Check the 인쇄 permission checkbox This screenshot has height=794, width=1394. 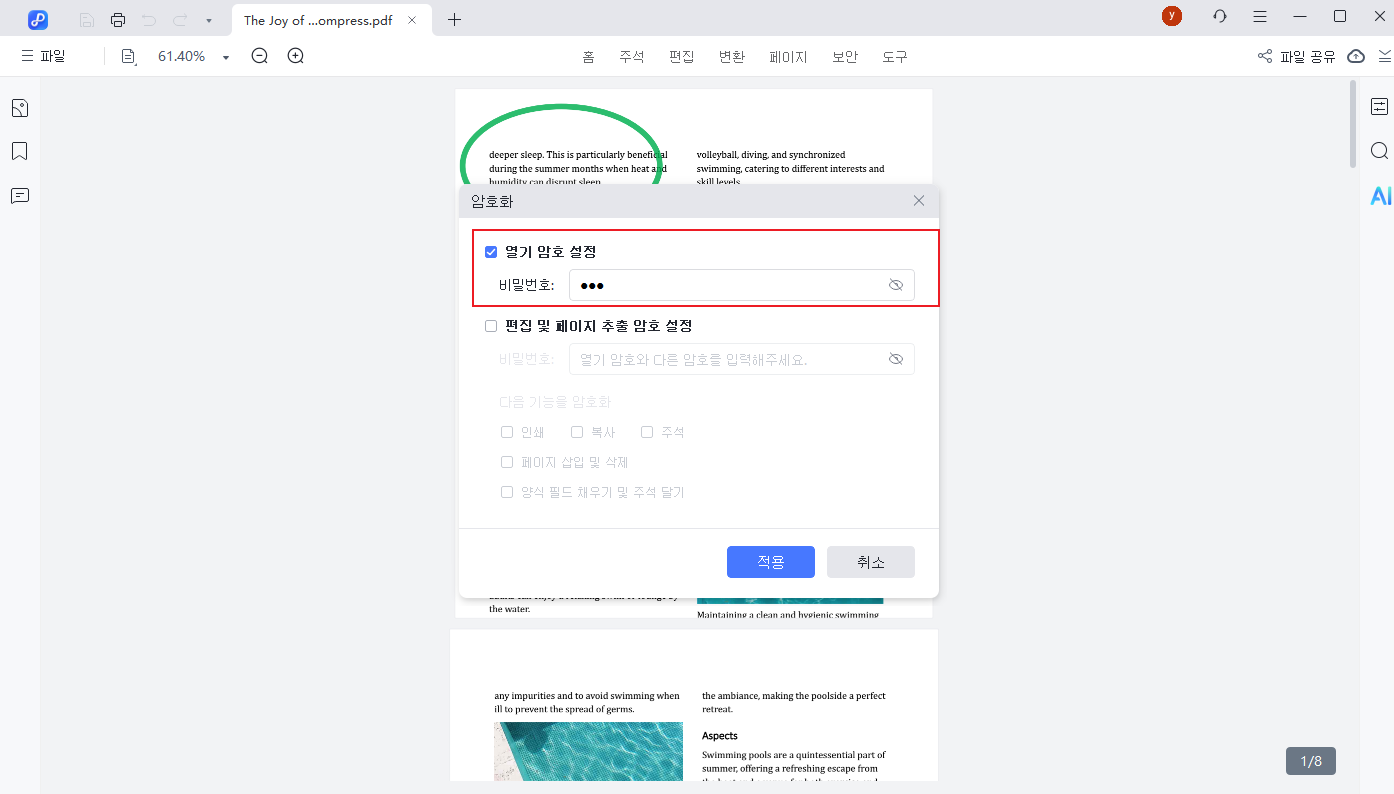[507, 431]
